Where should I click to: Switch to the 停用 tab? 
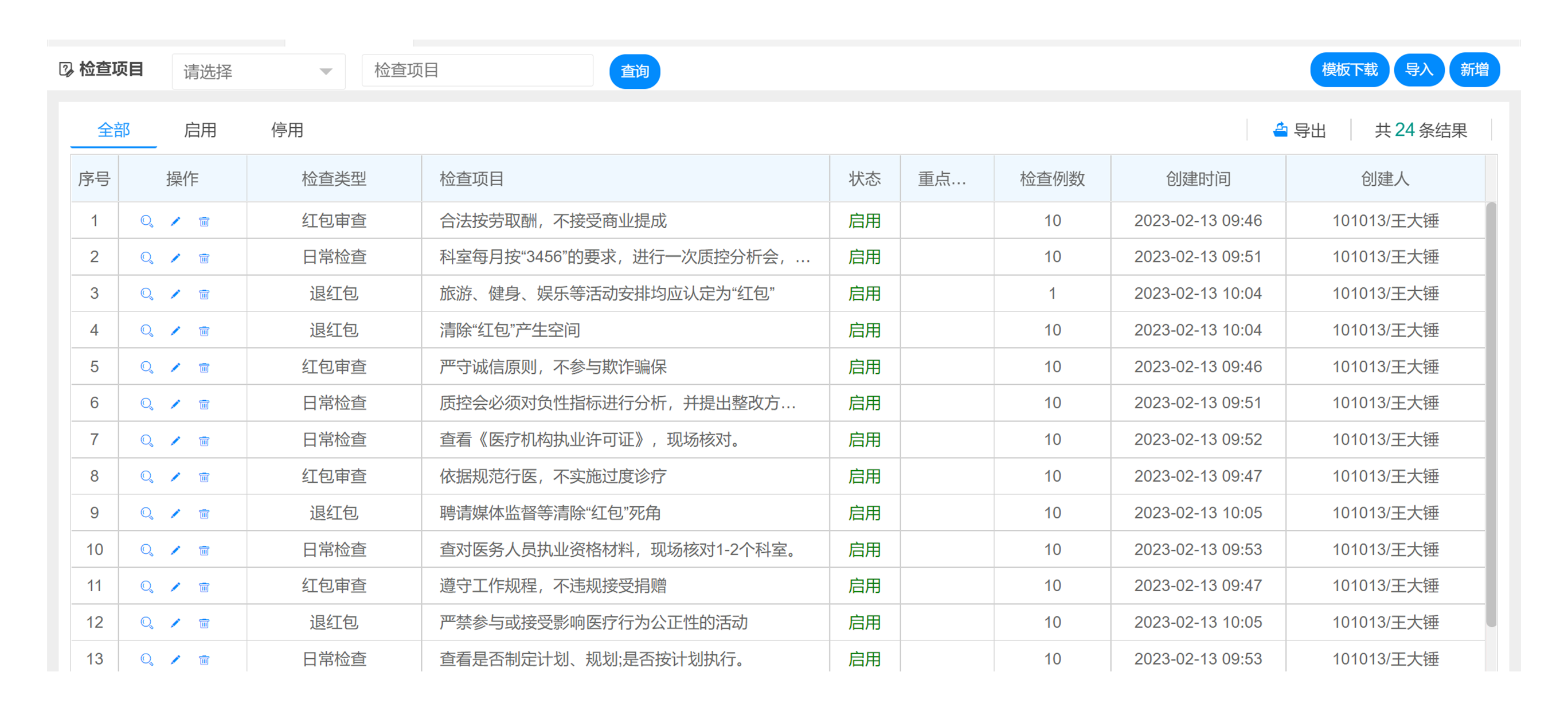coord(287,130)
